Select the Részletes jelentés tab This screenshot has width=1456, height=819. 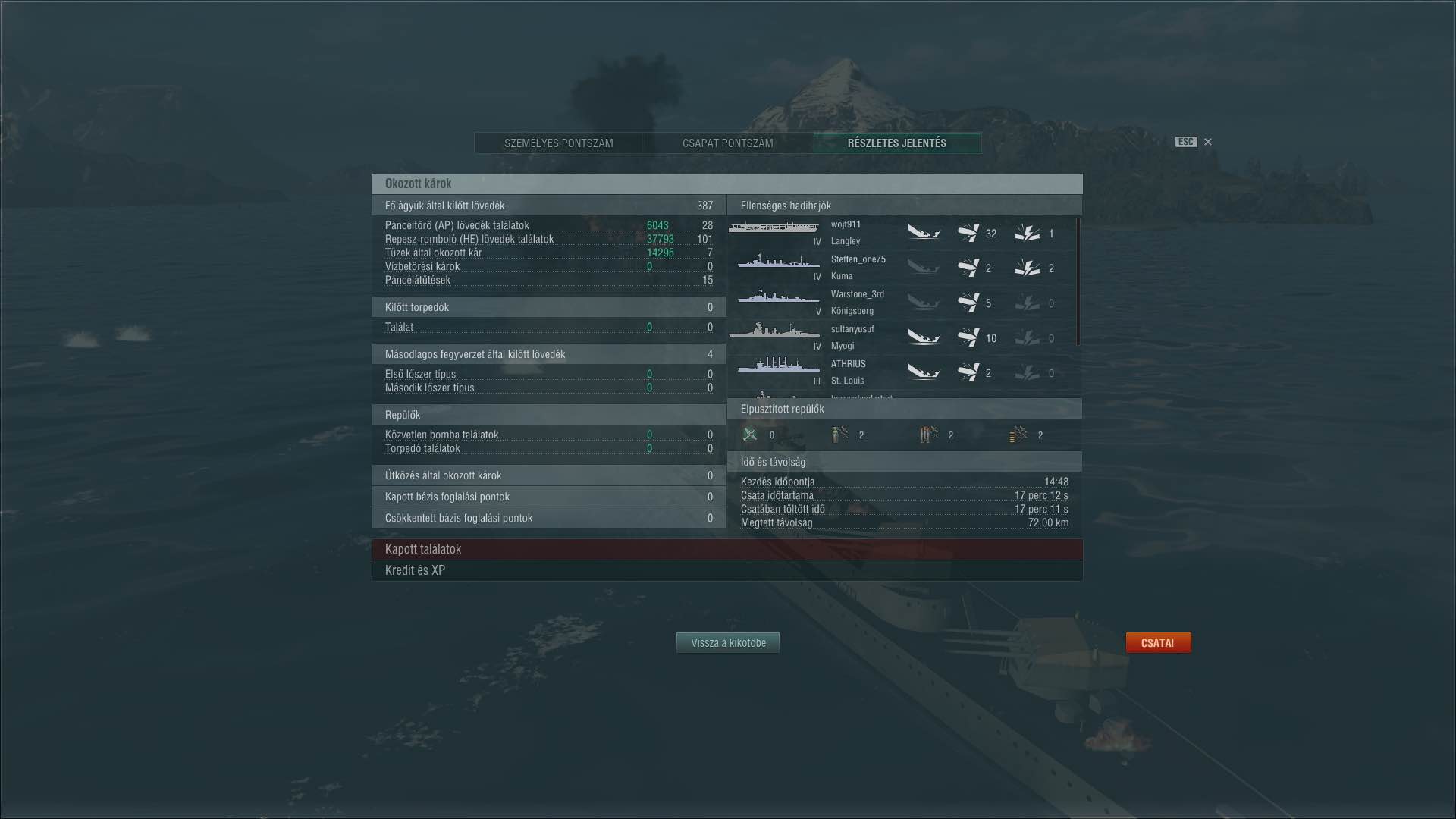897,143
